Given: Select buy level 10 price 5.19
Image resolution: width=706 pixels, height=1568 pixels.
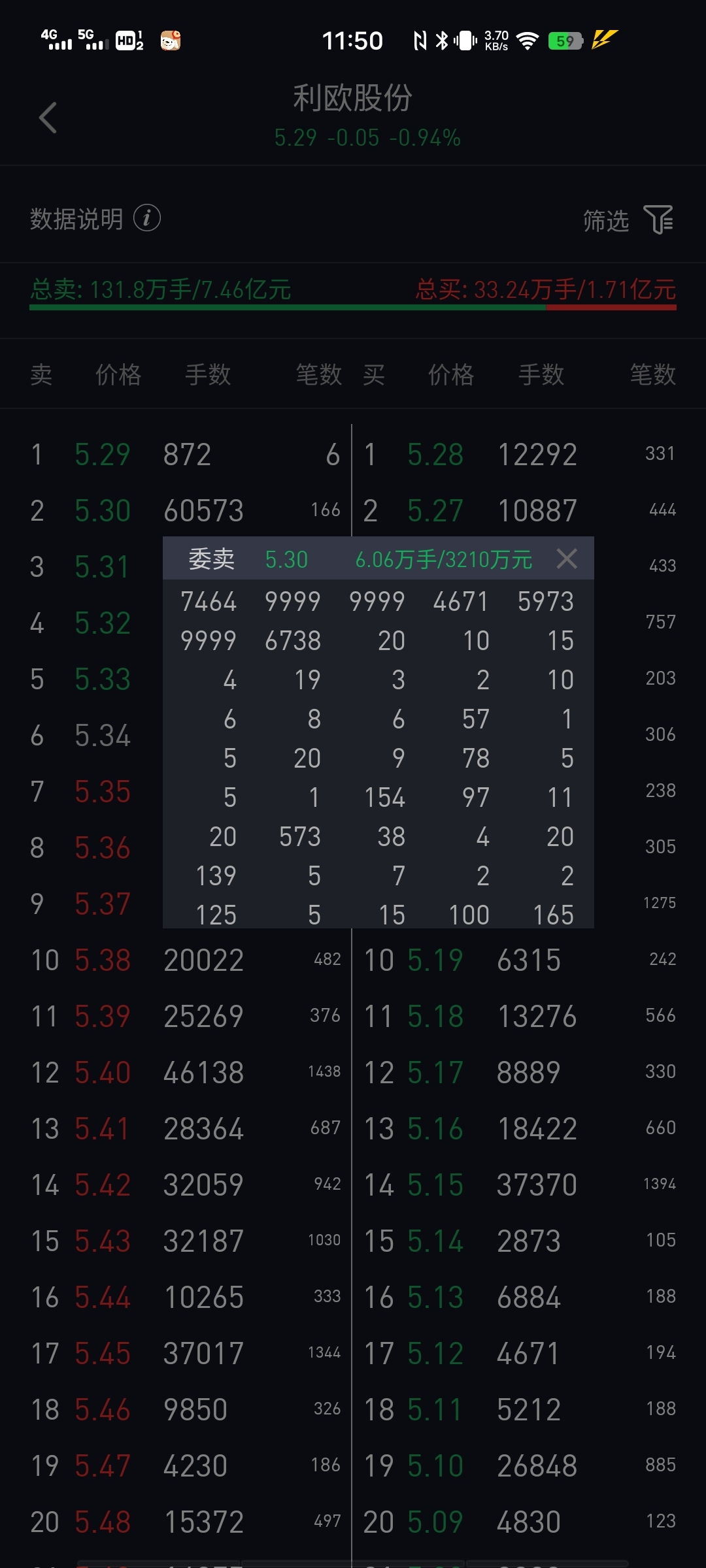Looking at the screenshot, I should [435, 960].
